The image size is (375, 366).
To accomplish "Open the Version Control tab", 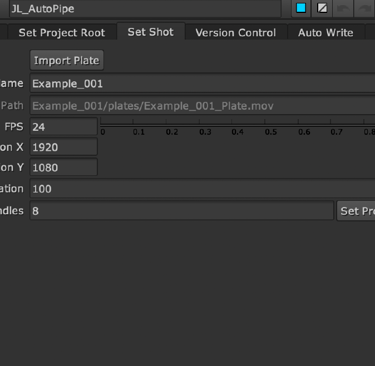I will pos(236,33).
